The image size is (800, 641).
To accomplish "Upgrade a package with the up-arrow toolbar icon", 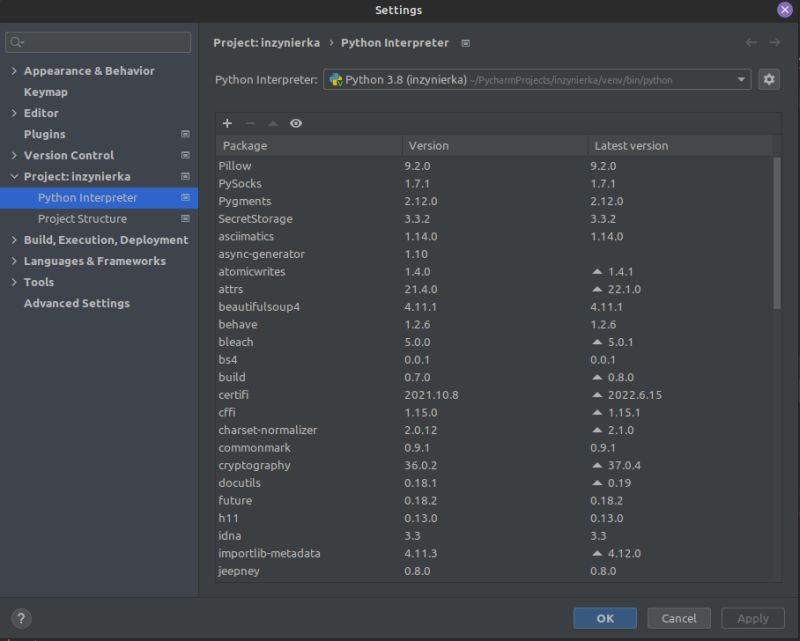I will point(271,123).
